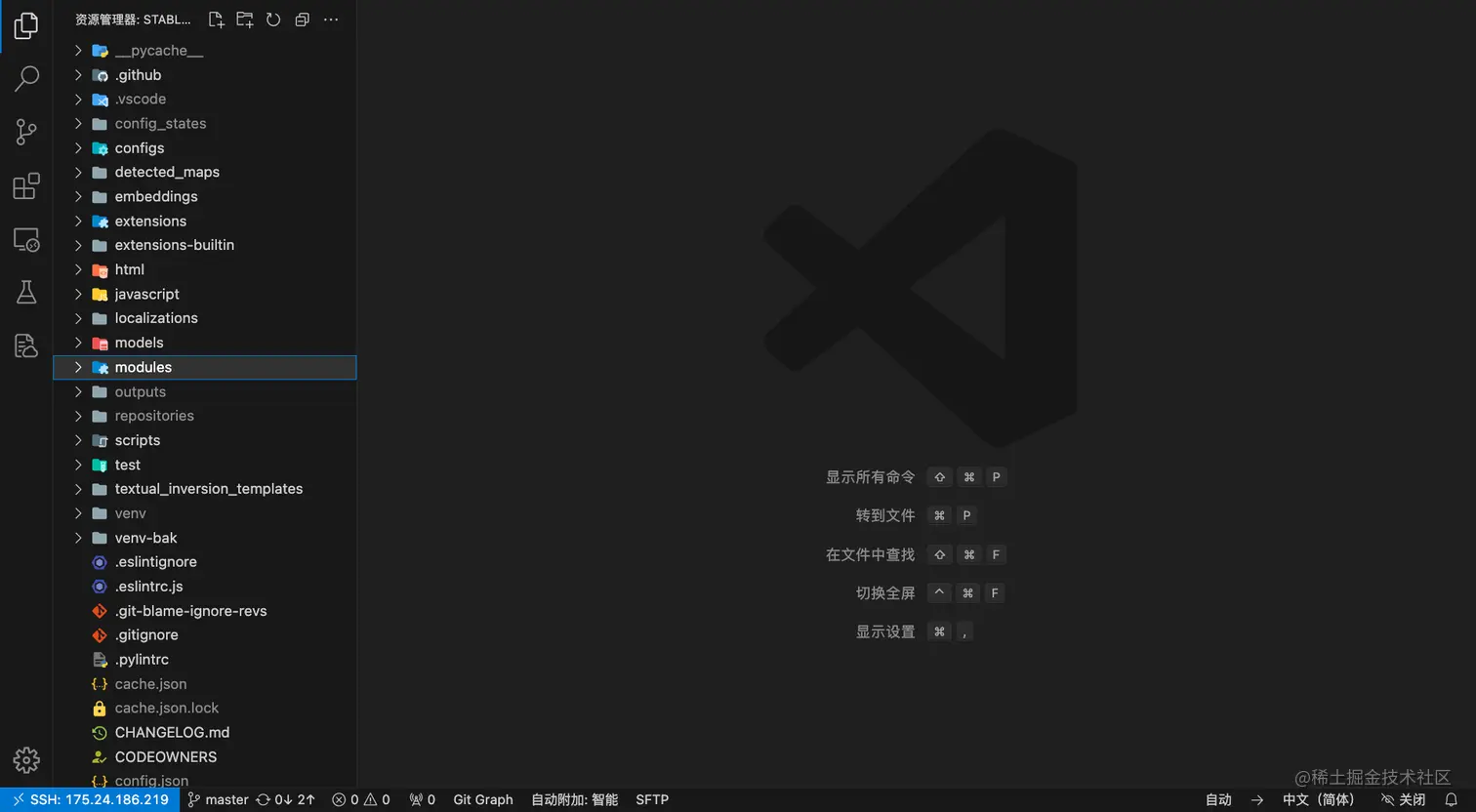Select the test folder
Image resolution: width=1476 pixels, height=812 pixels.
pos(205,465)
